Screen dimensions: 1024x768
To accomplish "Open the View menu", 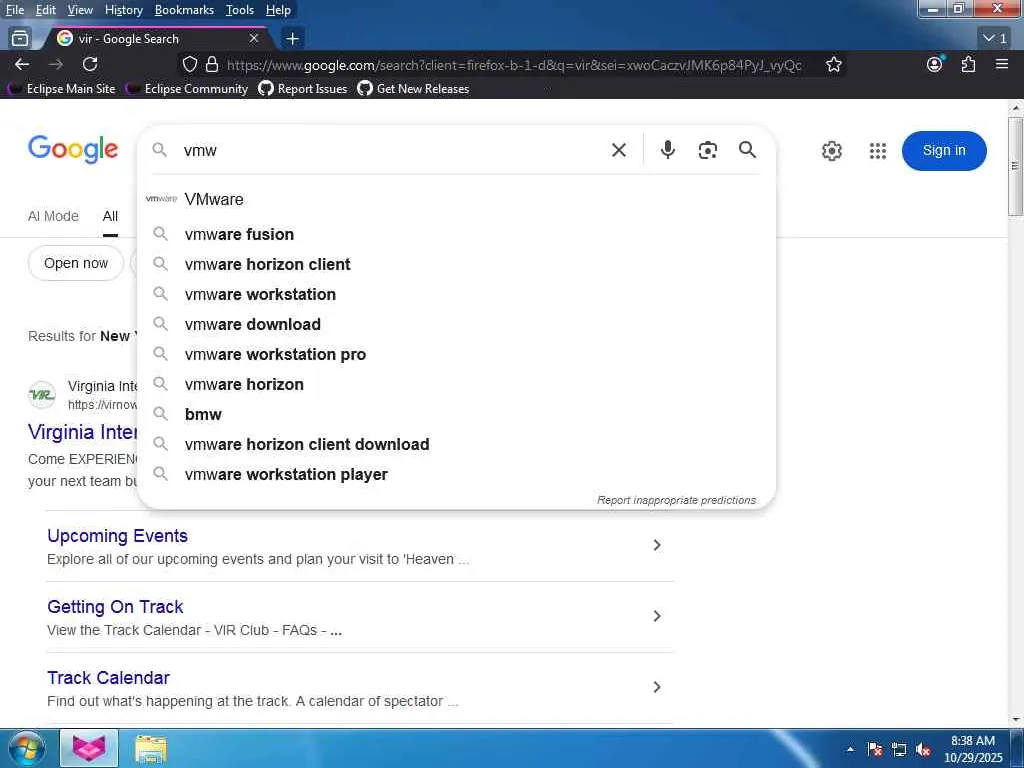I will [80, 10].
